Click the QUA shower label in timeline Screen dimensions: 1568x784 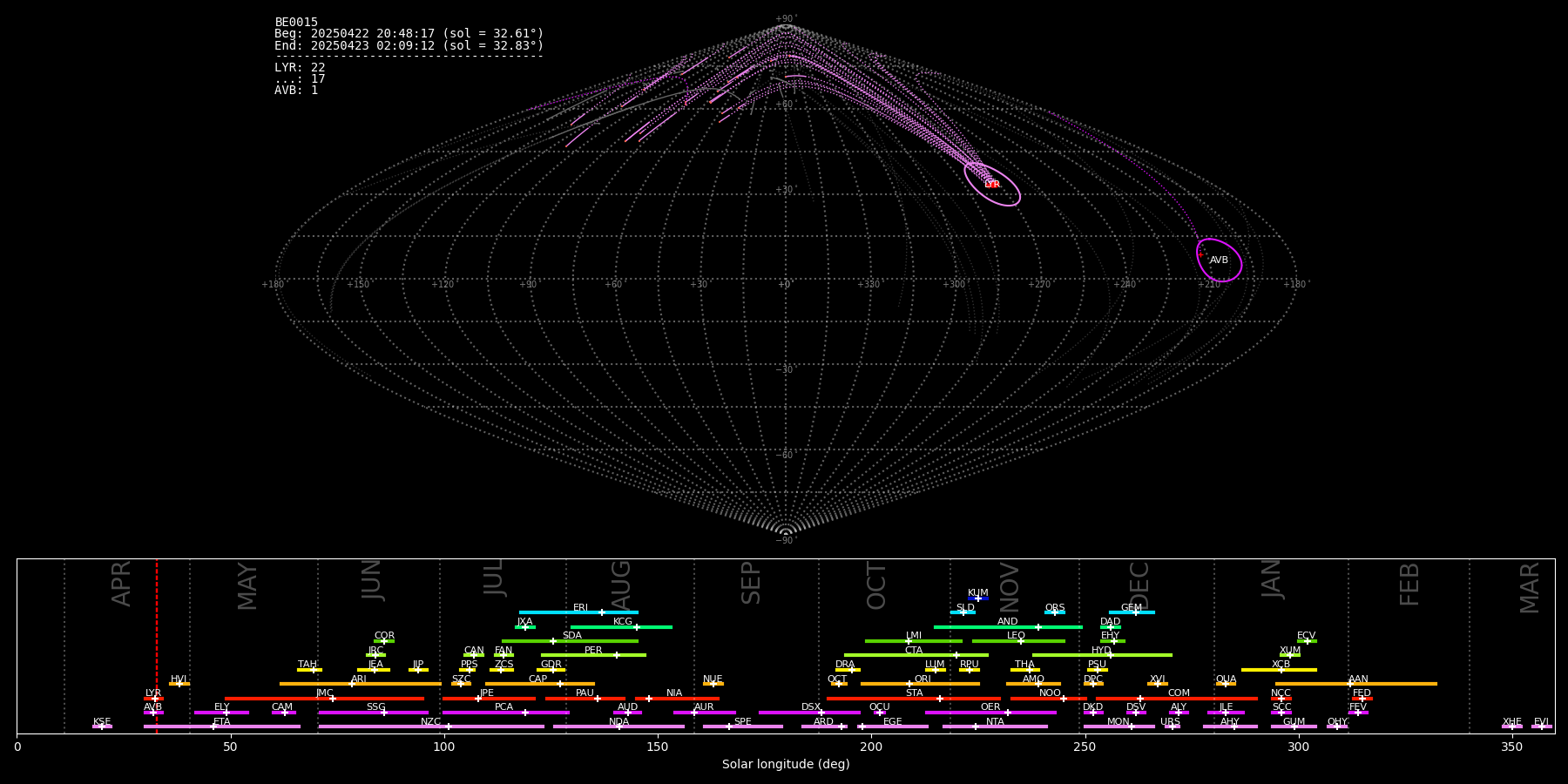tap(1226, 679)
